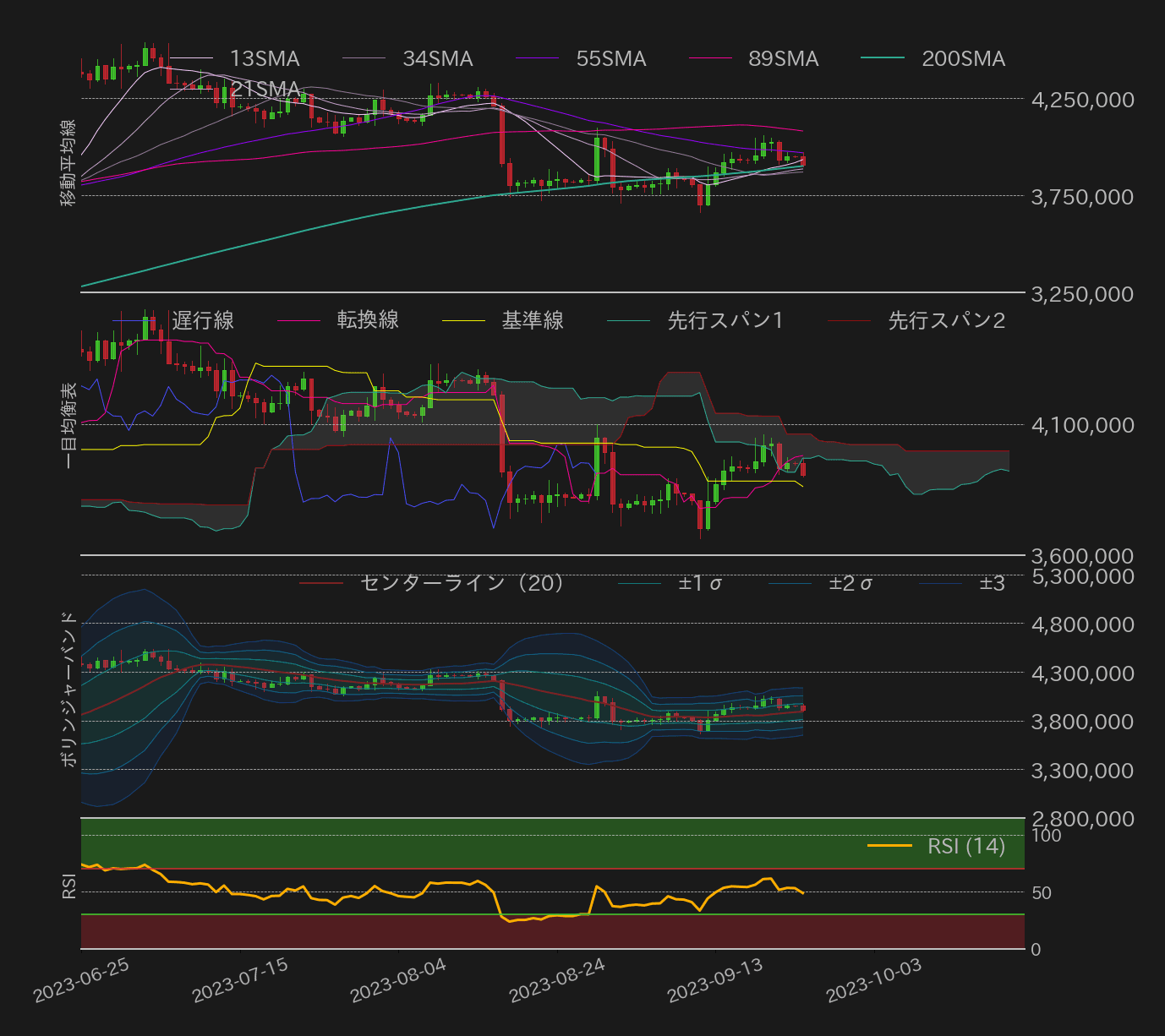The image size is (1165, 1036).
Task: Click the 基準線 legend label
Action: point(533,321)
